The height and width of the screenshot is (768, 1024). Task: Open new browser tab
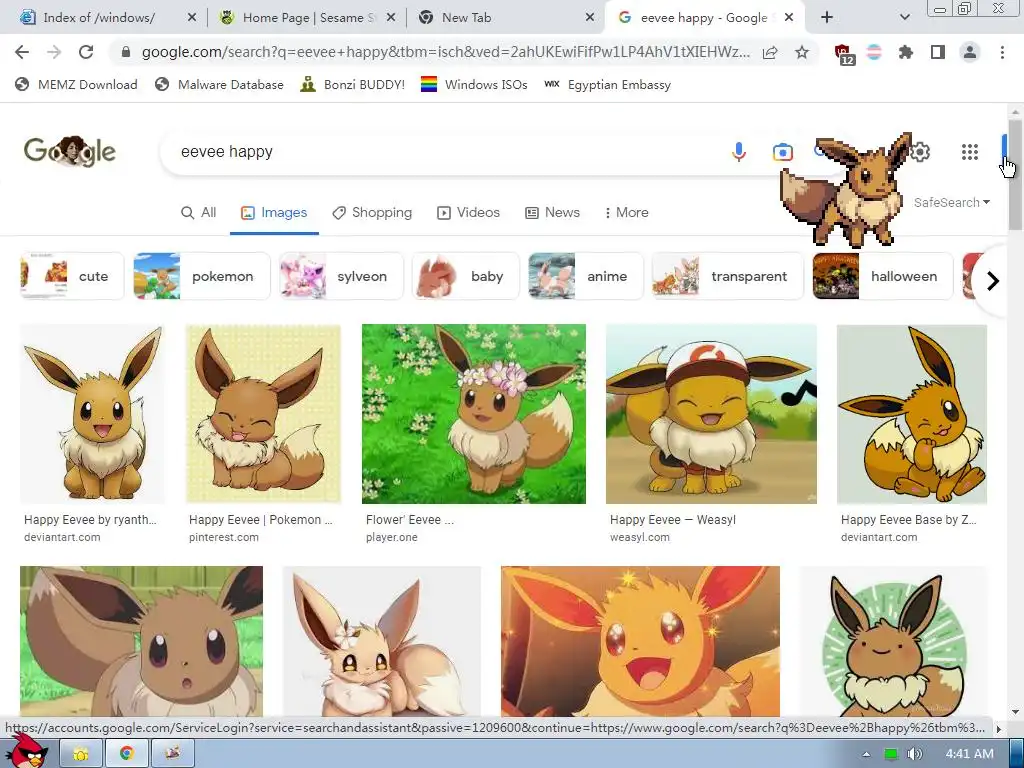827,18
